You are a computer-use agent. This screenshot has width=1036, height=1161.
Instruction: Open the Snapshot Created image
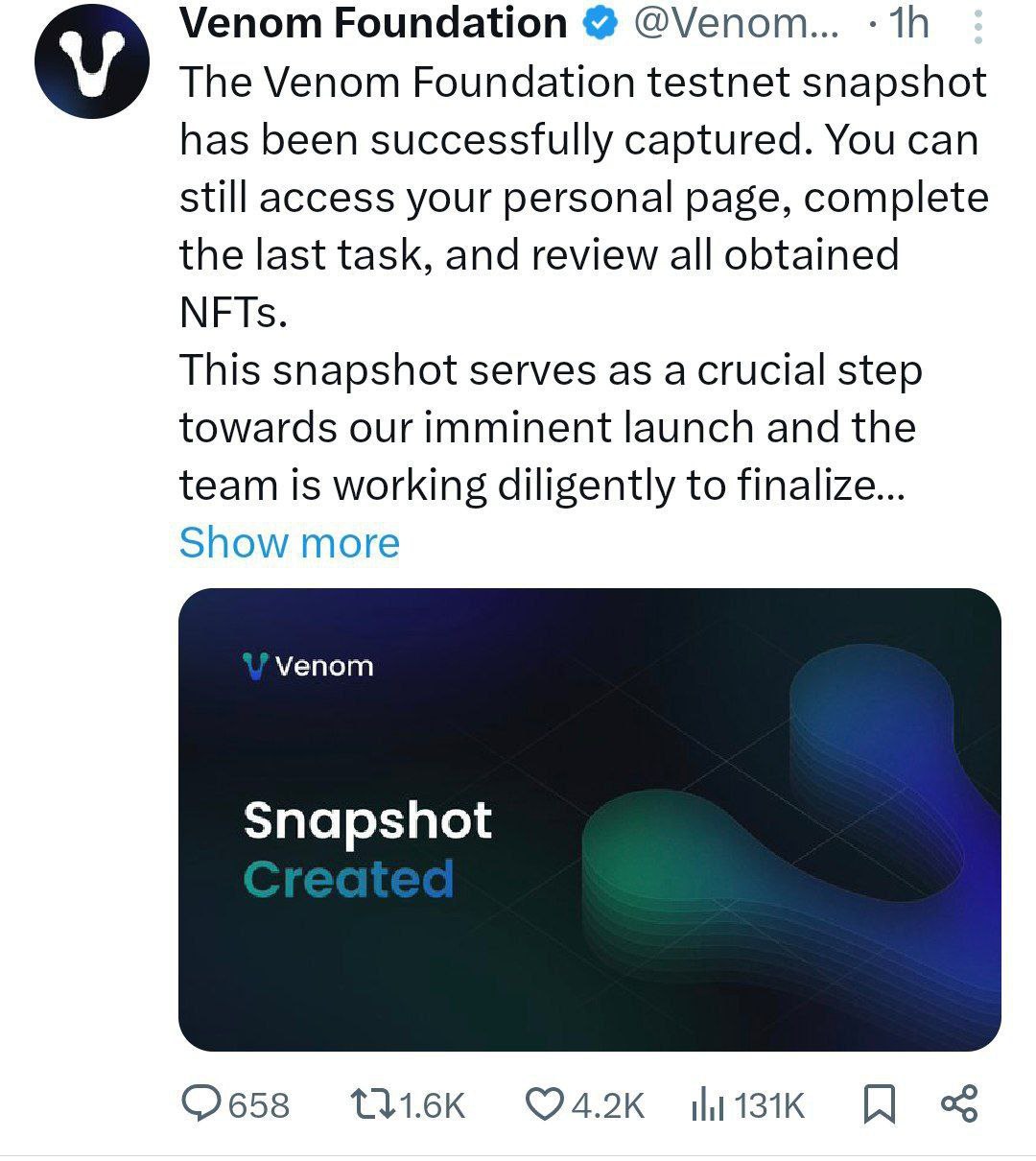tap(590, 820)
